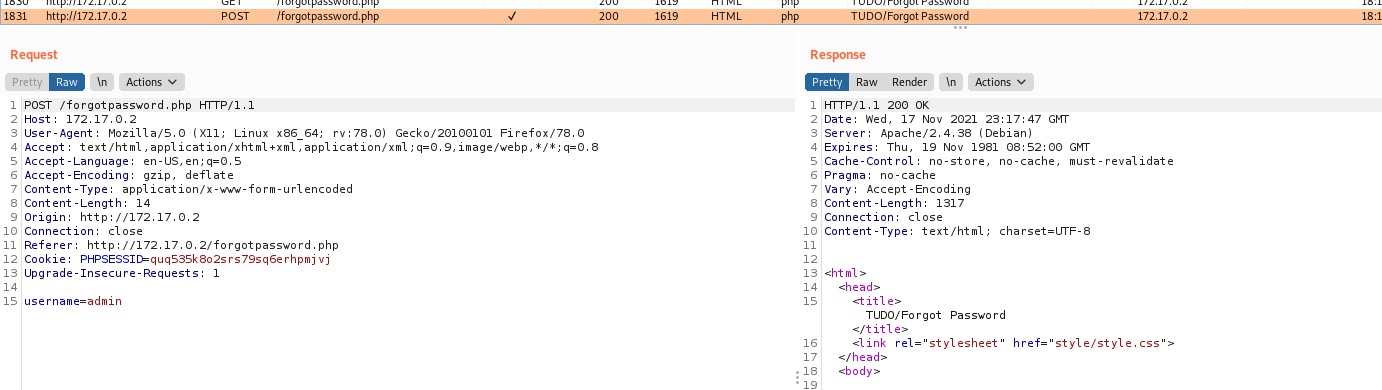Screen dimensions: 1382x390
Task: Click the POST /forgotpassword.php HTTP/1.1 request line
Action: point(139,105)
